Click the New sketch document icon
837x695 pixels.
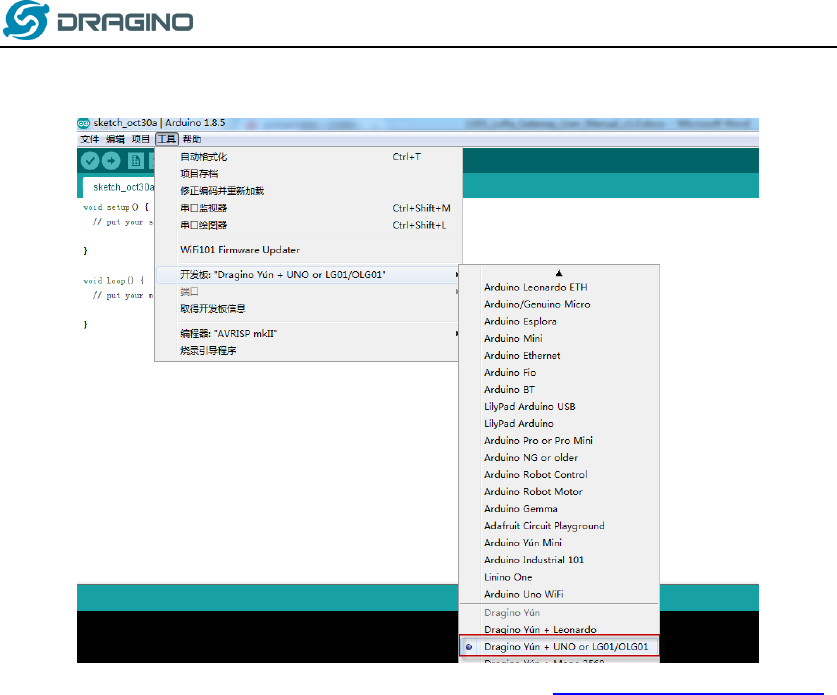click(x=136, y=161)
